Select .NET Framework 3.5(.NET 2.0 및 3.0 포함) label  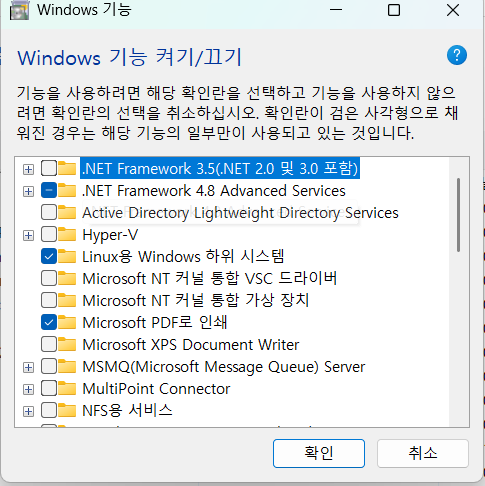pos(220,168)
